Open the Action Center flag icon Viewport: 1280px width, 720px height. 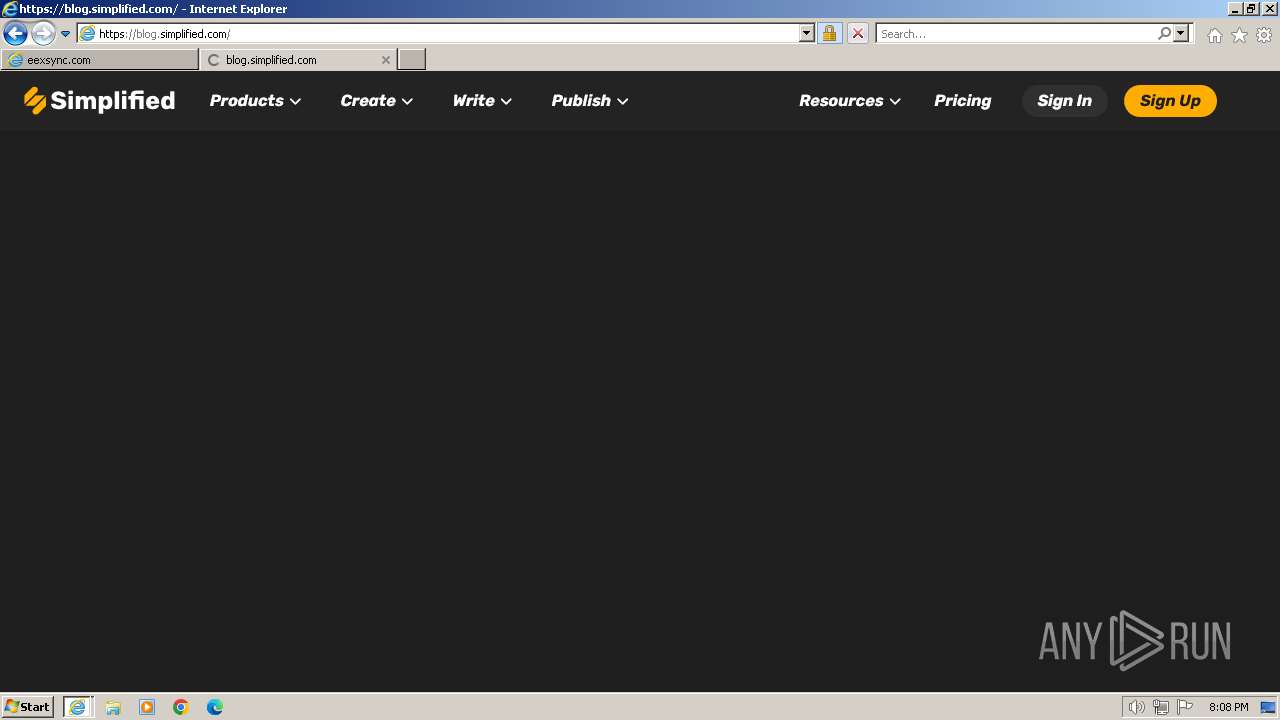pyautogui.click(x=1185, y=707)
